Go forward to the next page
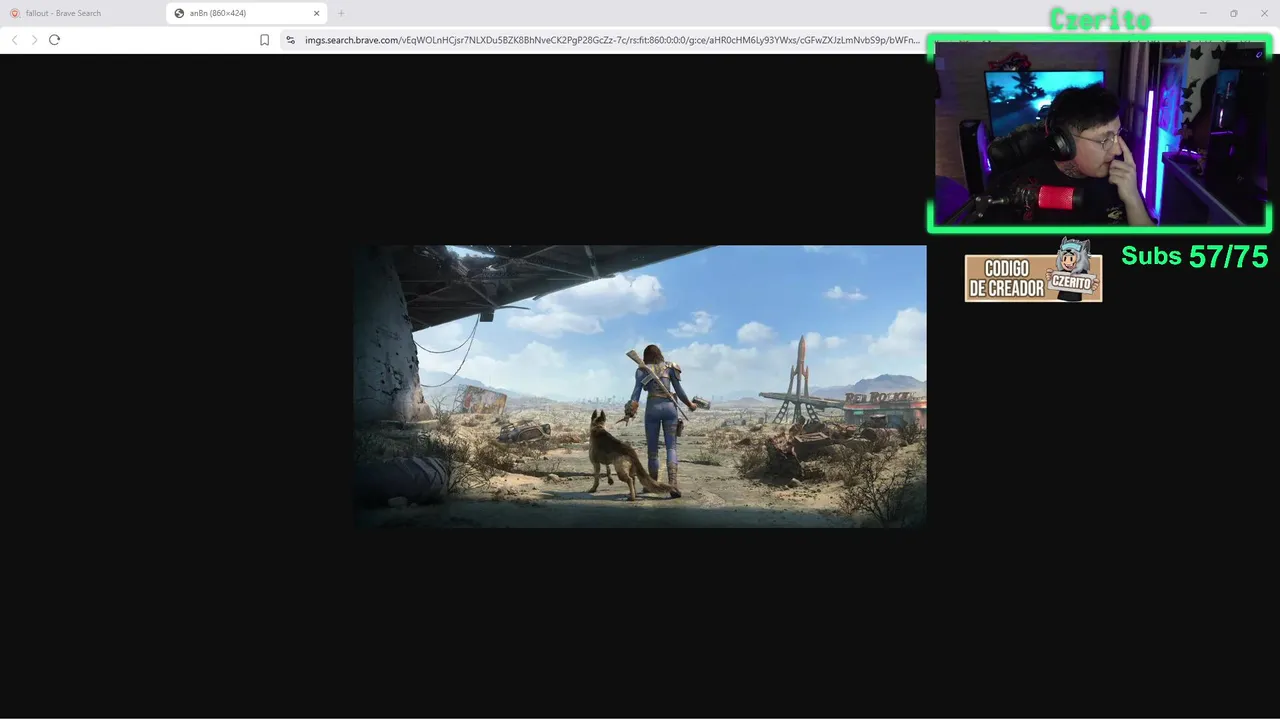This screenshot has height=720, width=1280. click(x=34, y=40)
